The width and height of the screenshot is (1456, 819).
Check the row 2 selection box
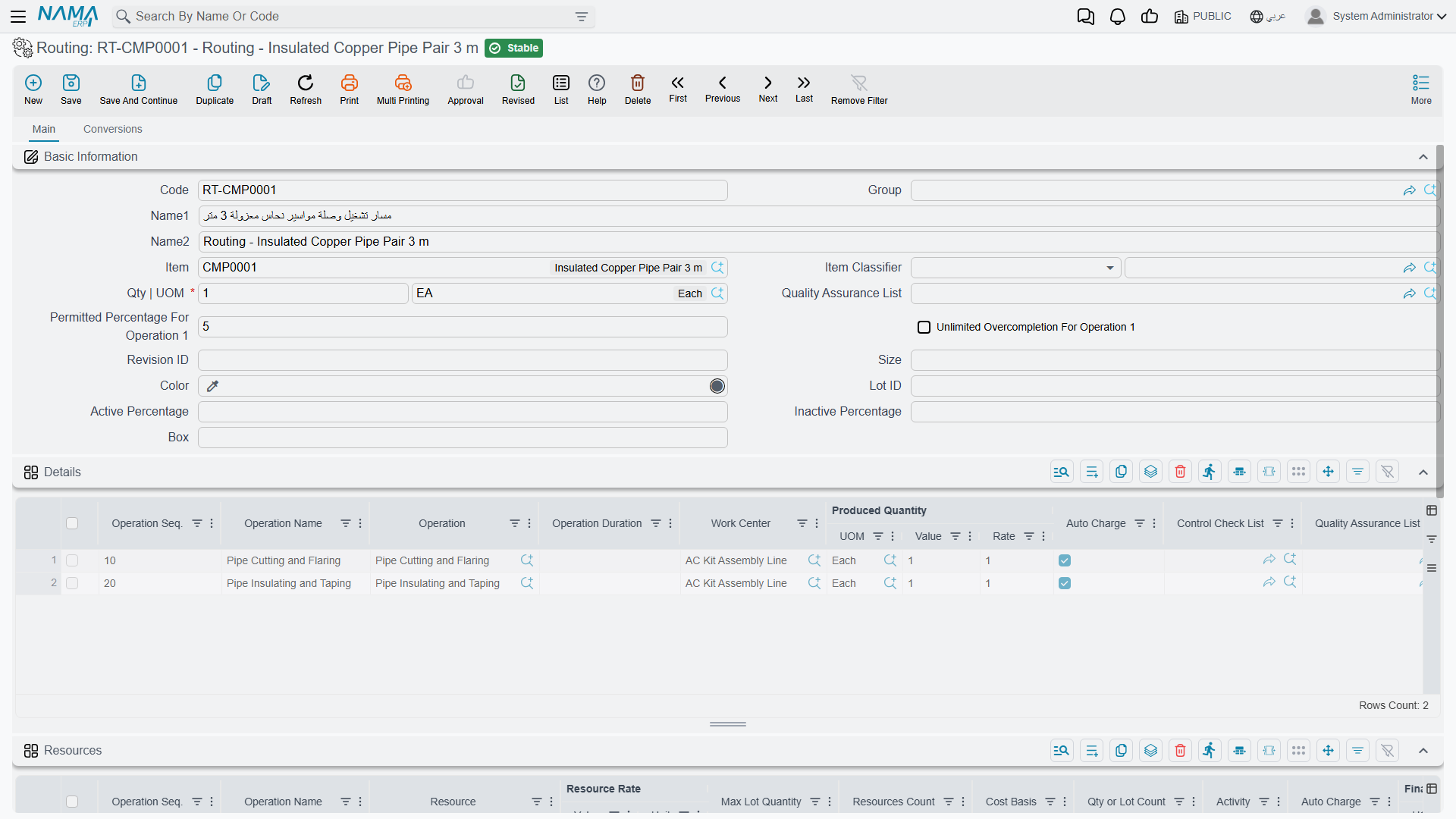[x=72, y=583]
